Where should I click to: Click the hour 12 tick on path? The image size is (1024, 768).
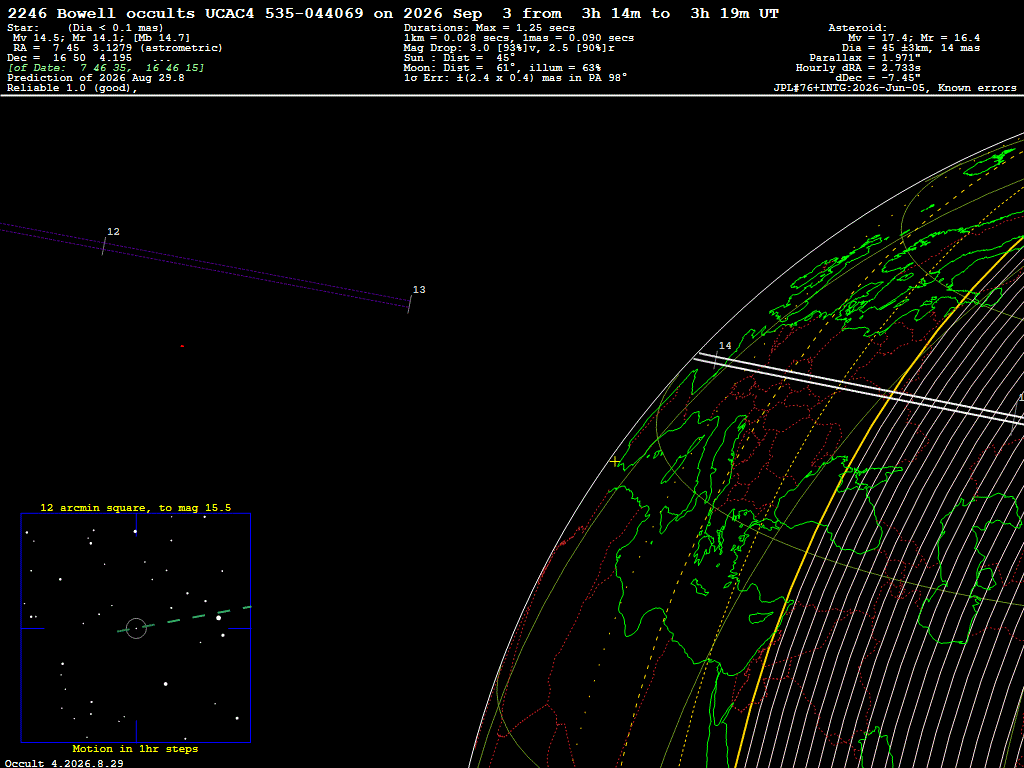[103, 246]
